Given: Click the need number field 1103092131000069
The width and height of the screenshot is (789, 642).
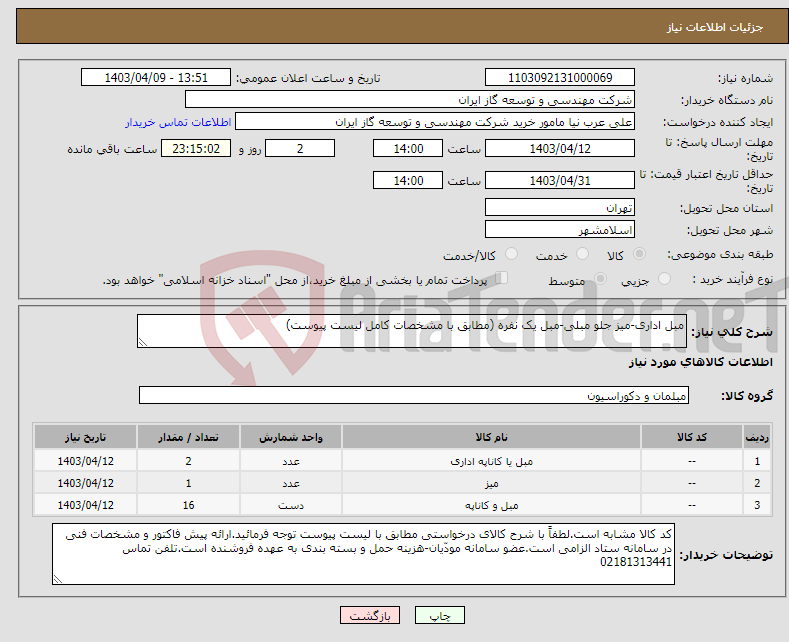Looking at the screenshot, I should tap(560, 77).
